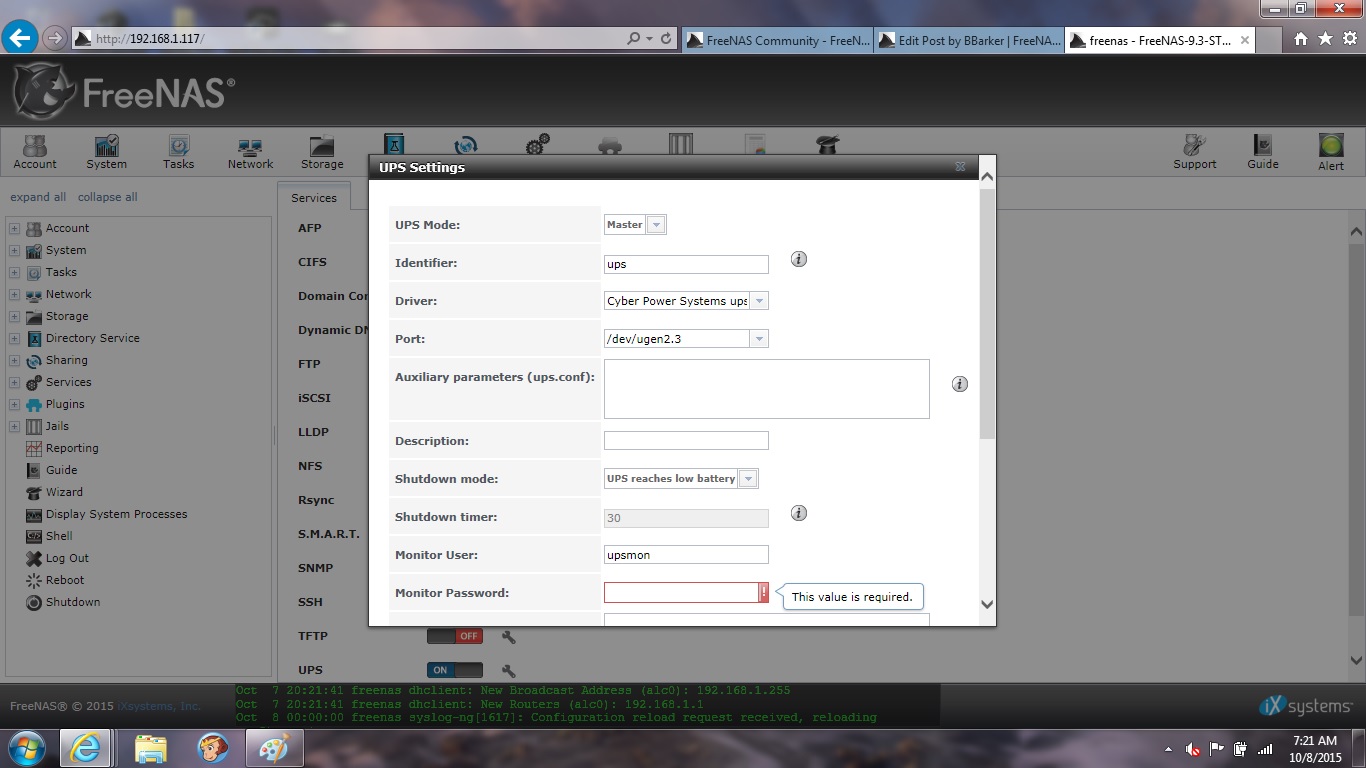Toggle the TFTP service switch
This screenshot has width=1366, height=768.
click(455, 636)
